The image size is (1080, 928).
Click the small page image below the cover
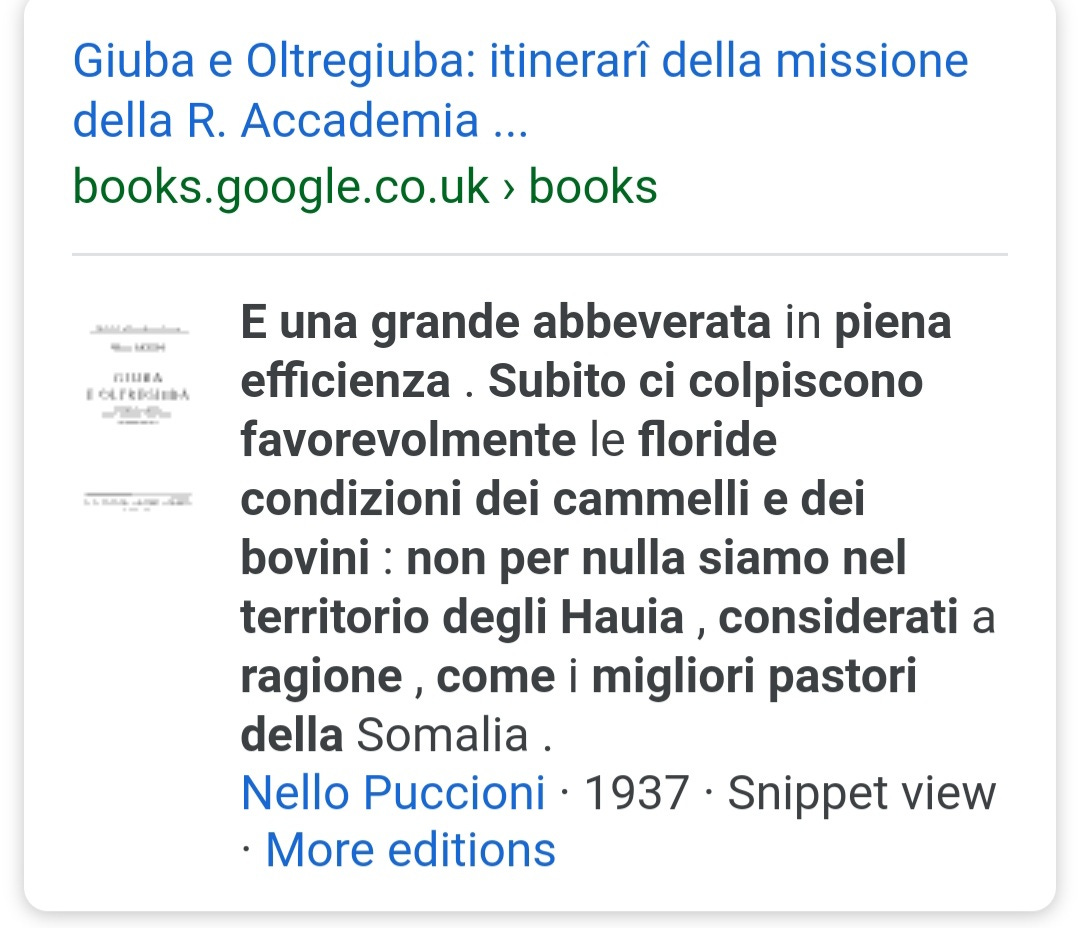pos(138,499)
